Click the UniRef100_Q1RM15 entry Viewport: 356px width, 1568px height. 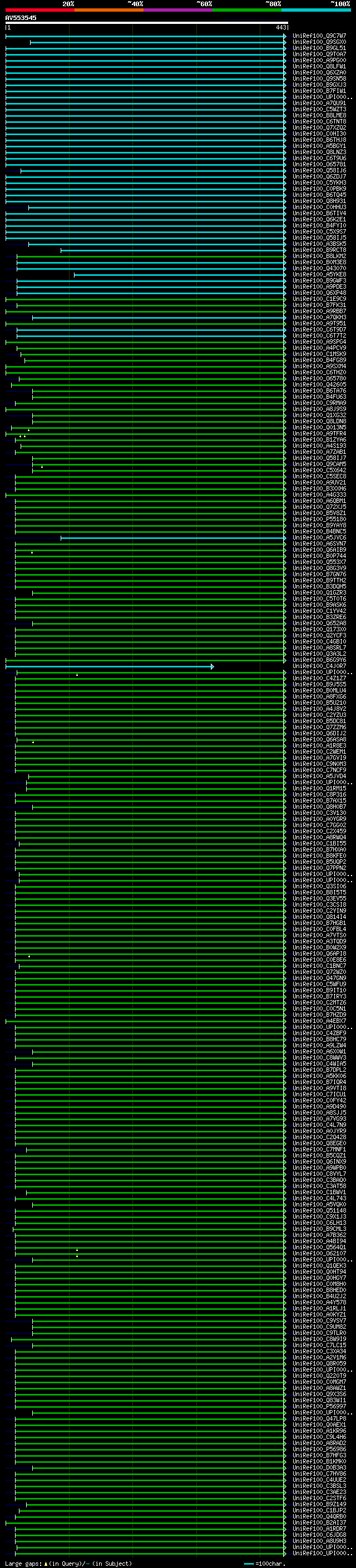[x=319, y=788]
